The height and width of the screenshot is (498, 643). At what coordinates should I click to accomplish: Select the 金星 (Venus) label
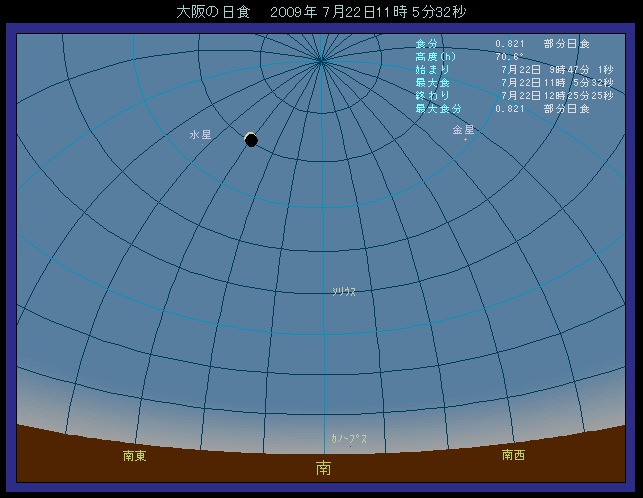463,130
